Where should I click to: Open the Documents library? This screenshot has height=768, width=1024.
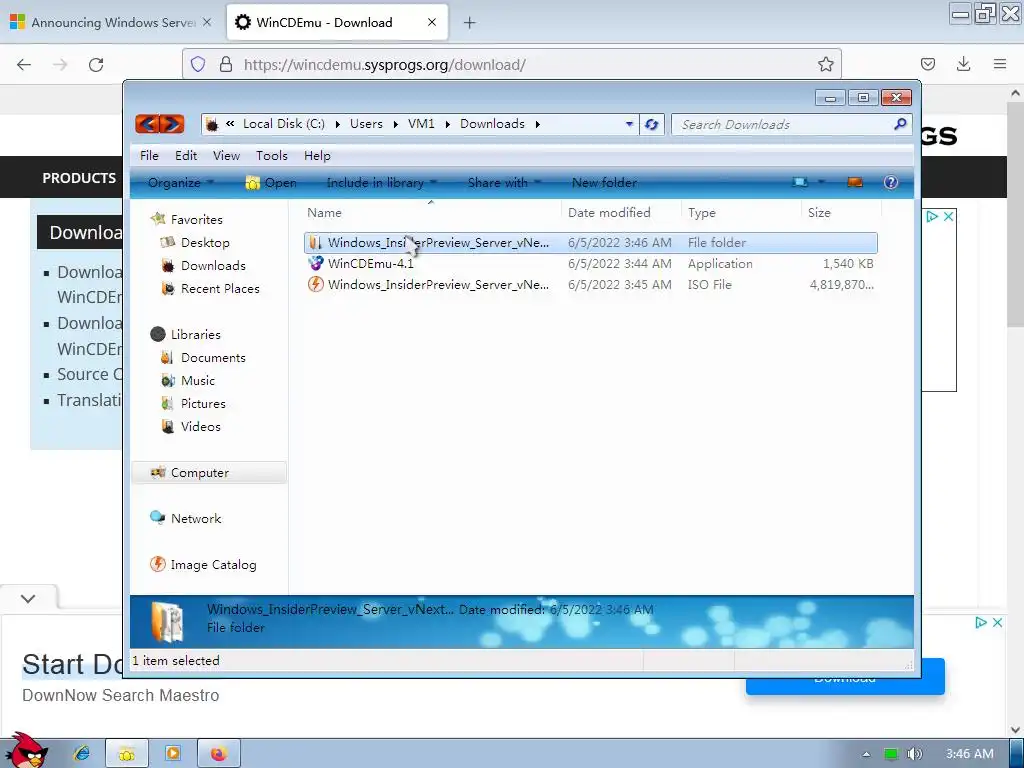213,358
